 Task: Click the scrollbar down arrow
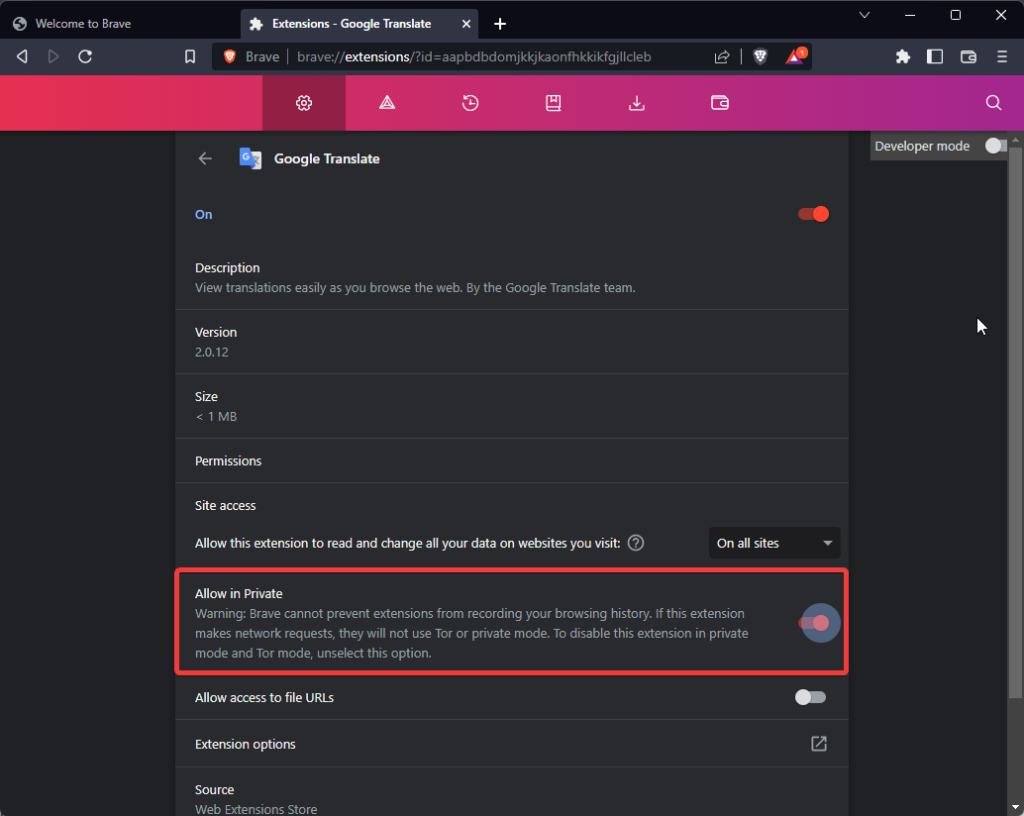point(1015,808)
